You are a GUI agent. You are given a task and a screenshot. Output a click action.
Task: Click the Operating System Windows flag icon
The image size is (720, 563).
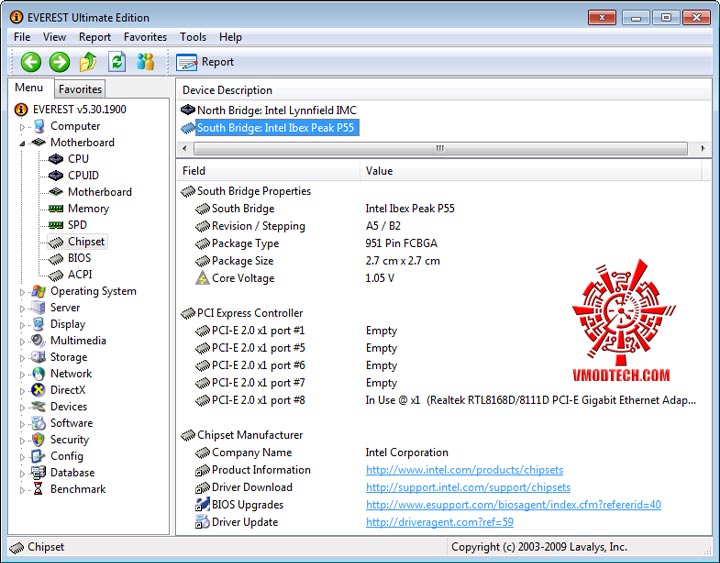coord(39,291)
